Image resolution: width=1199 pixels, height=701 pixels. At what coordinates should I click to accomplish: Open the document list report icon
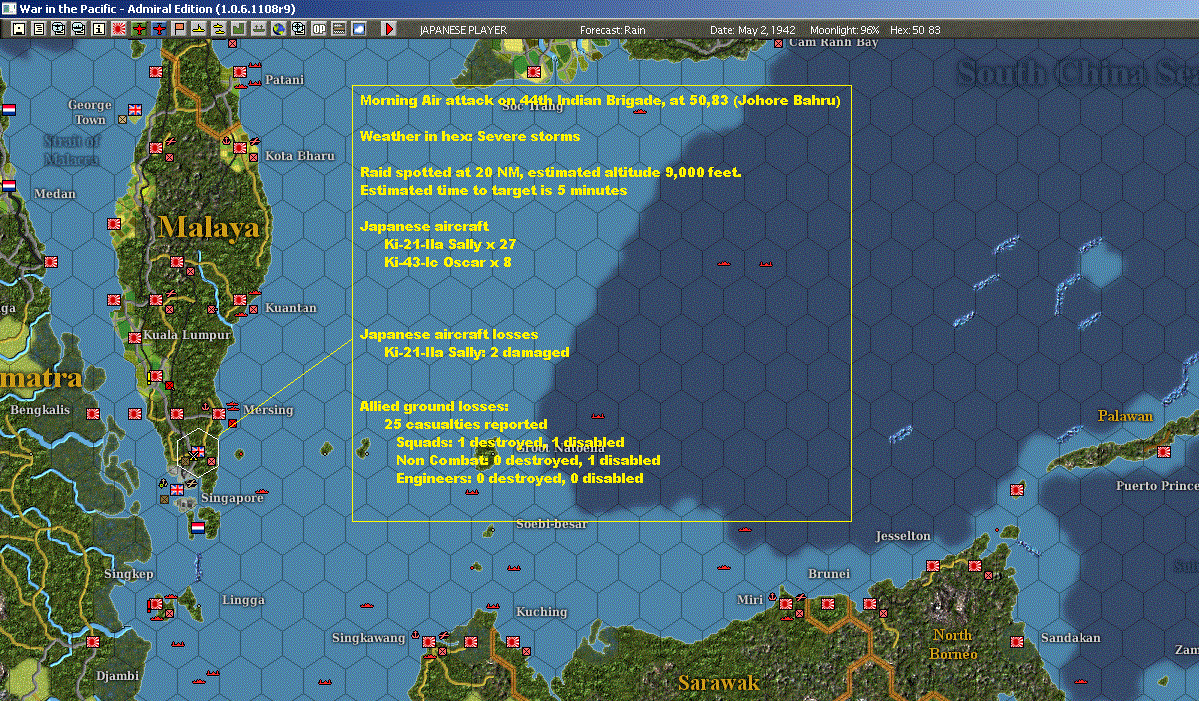(38, 29)
